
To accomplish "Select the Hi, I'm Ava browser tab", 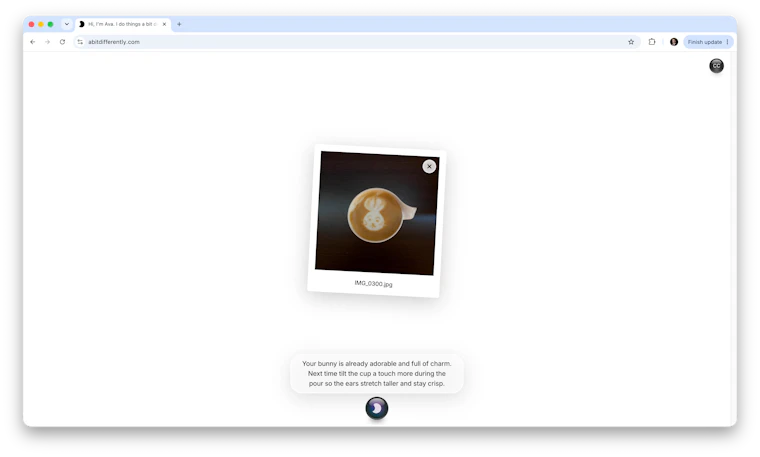I will point(122,24).
